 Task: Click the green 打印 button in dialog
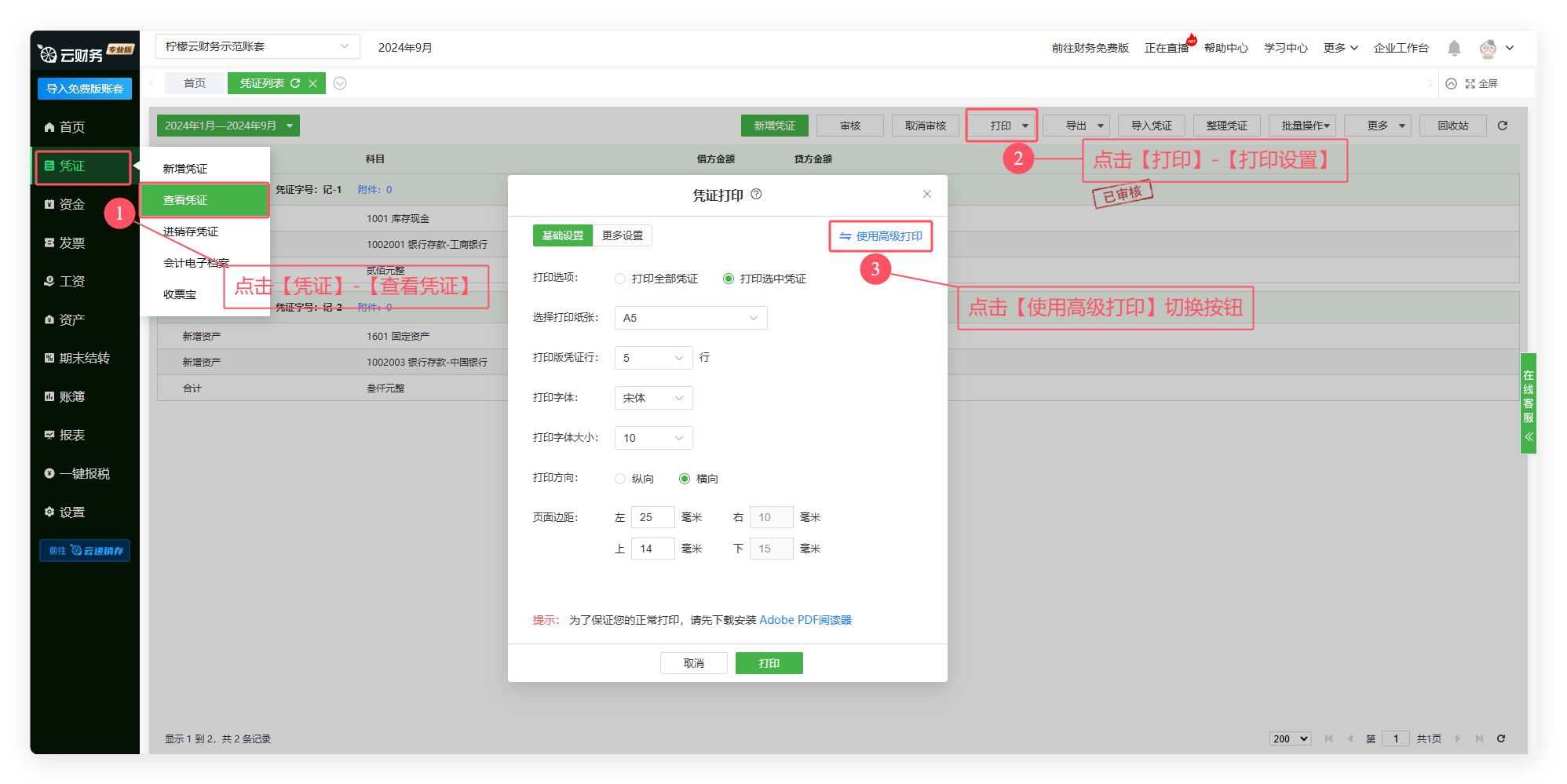pos(769,663)
